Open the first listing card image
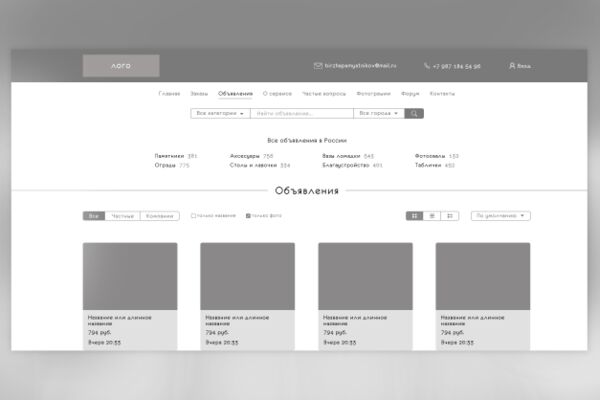The height and width of the screenshot is (400, 600). pos(130,276)
